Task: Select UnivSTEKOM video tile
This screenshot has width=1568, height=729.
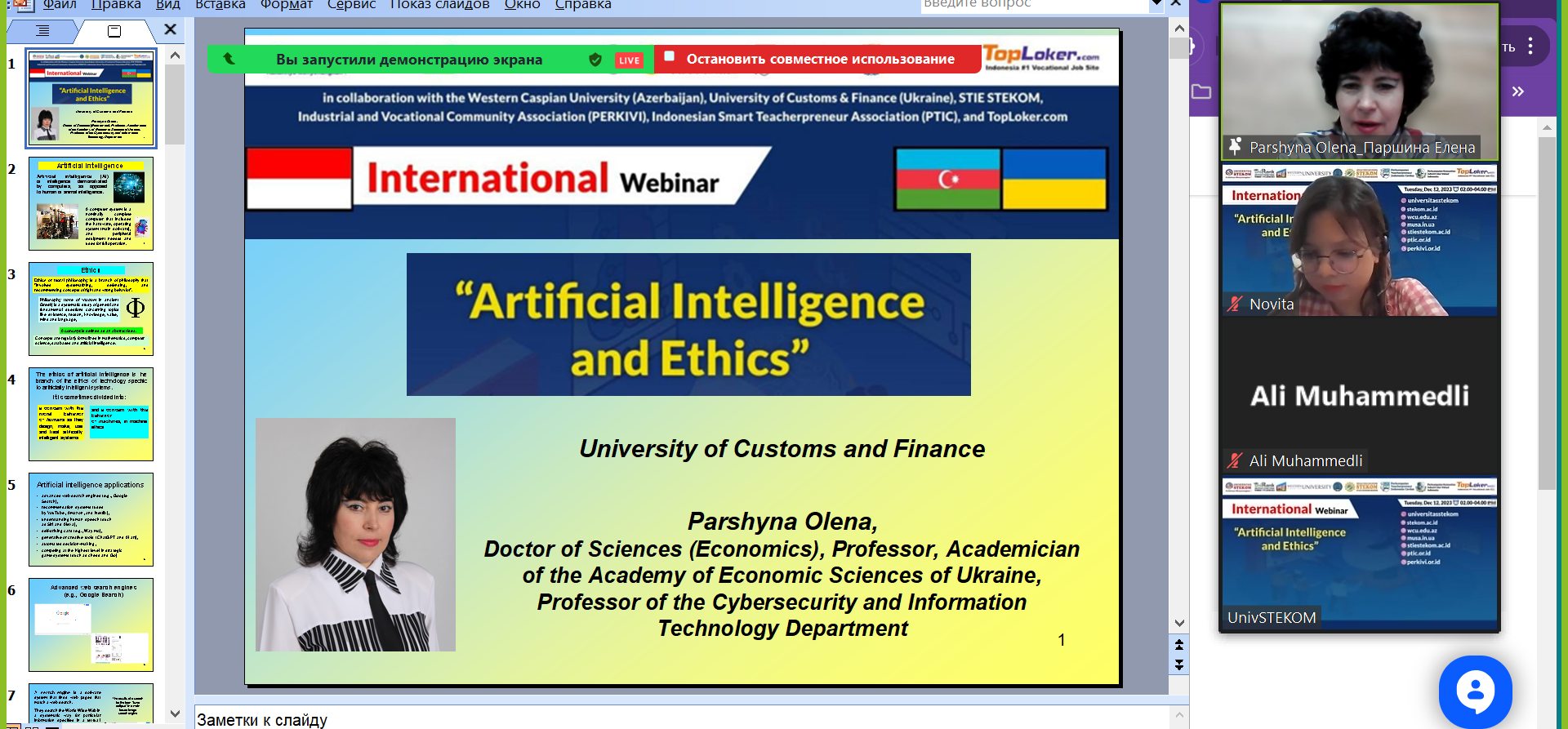Action: 1360,553
